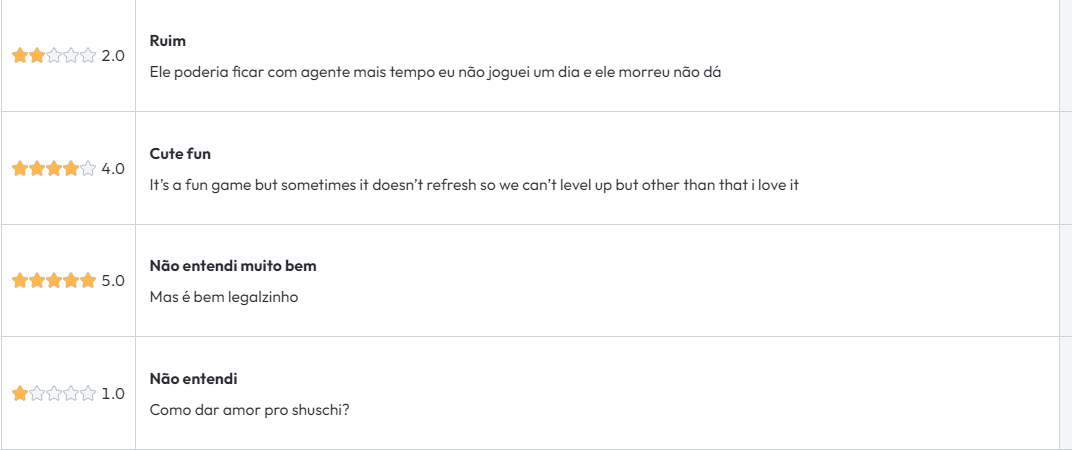Click the 4.0 star rating icons
This screenshot has height=450, width=1072.
(x=54, y=168)
